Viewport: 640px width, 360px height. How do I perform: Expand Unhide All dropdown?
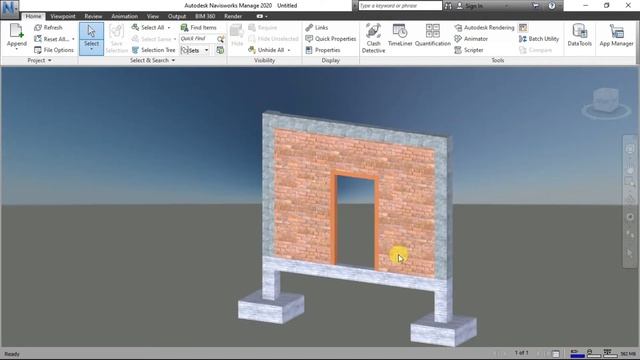click(289, 50)
